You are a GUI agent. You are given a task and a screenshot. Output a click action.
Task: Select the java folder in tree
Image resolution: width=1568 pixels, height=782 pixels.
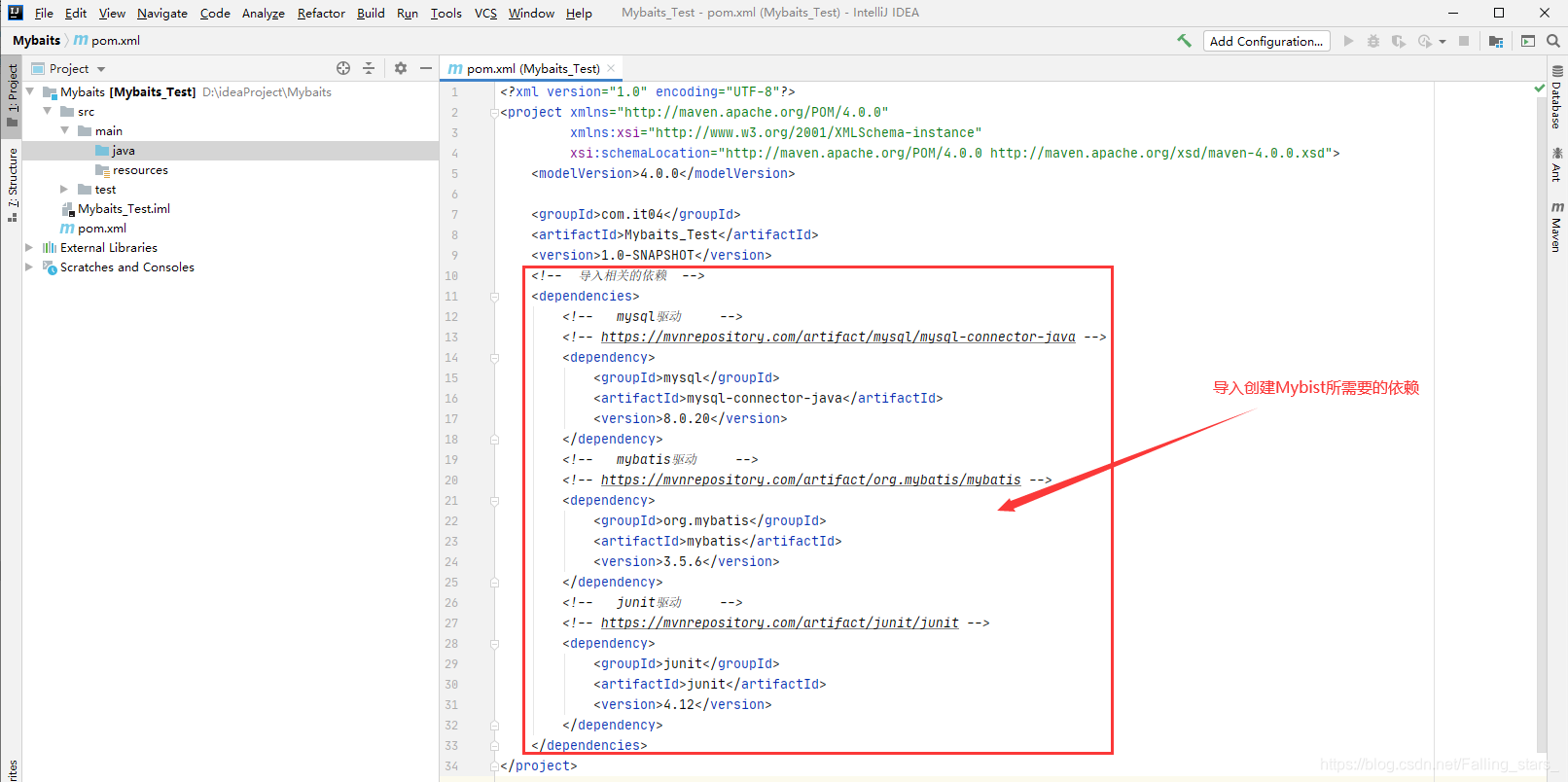124,150
